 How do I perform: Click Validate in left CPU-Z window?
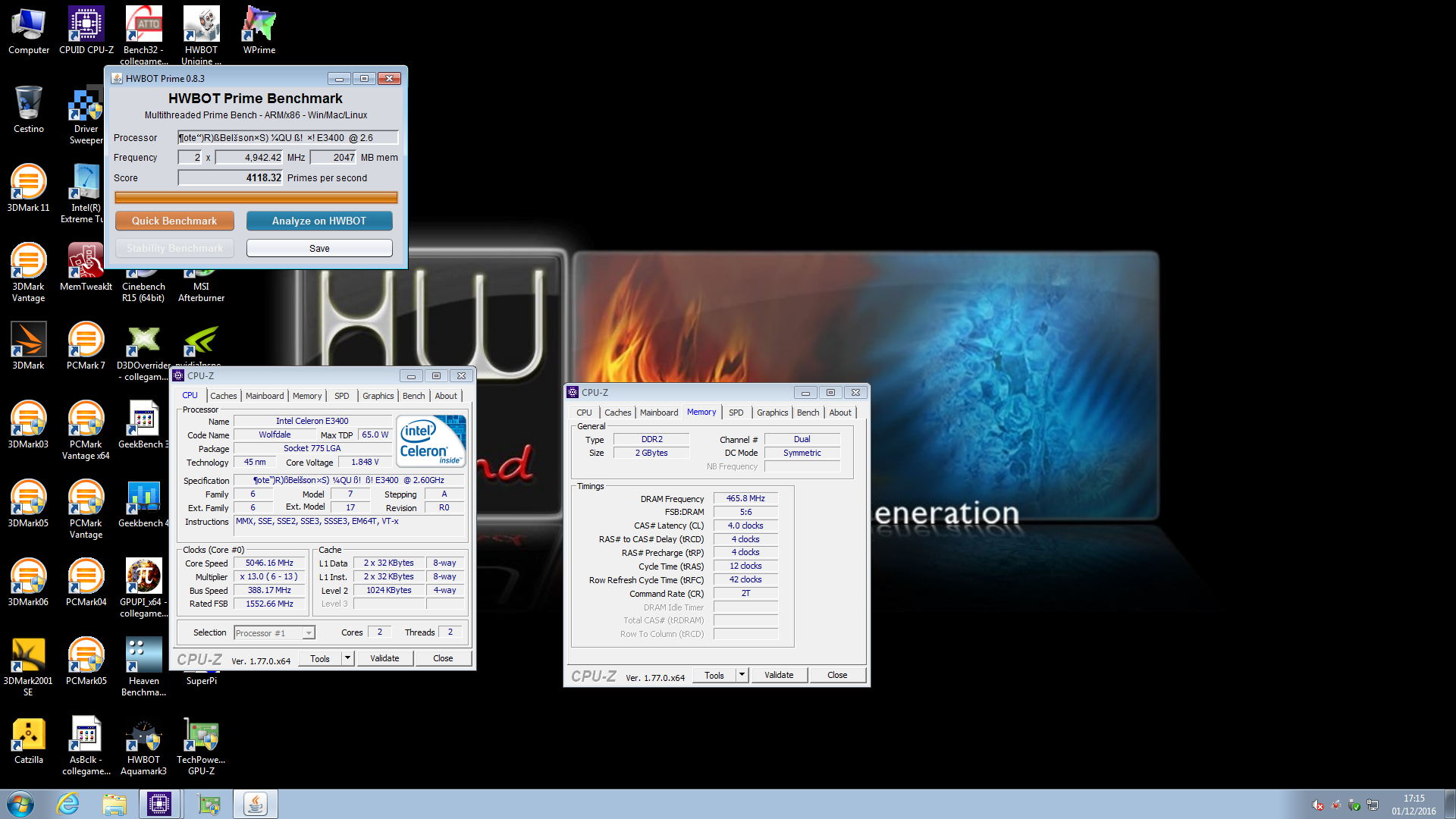(x=384, y=658)
